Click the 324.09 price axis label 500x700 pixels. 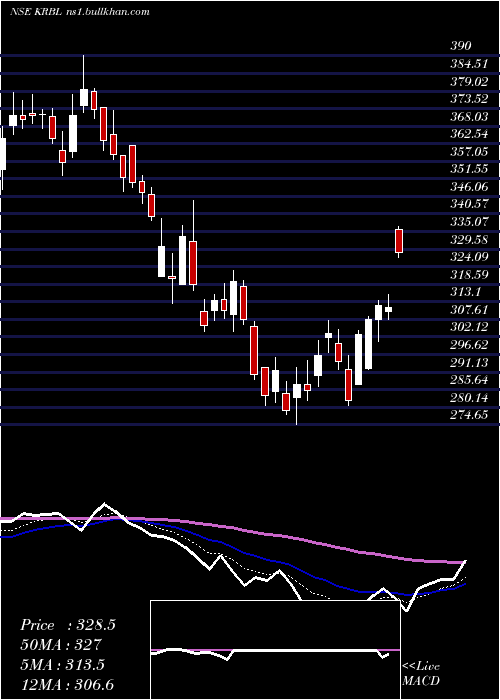click(469, 257)
